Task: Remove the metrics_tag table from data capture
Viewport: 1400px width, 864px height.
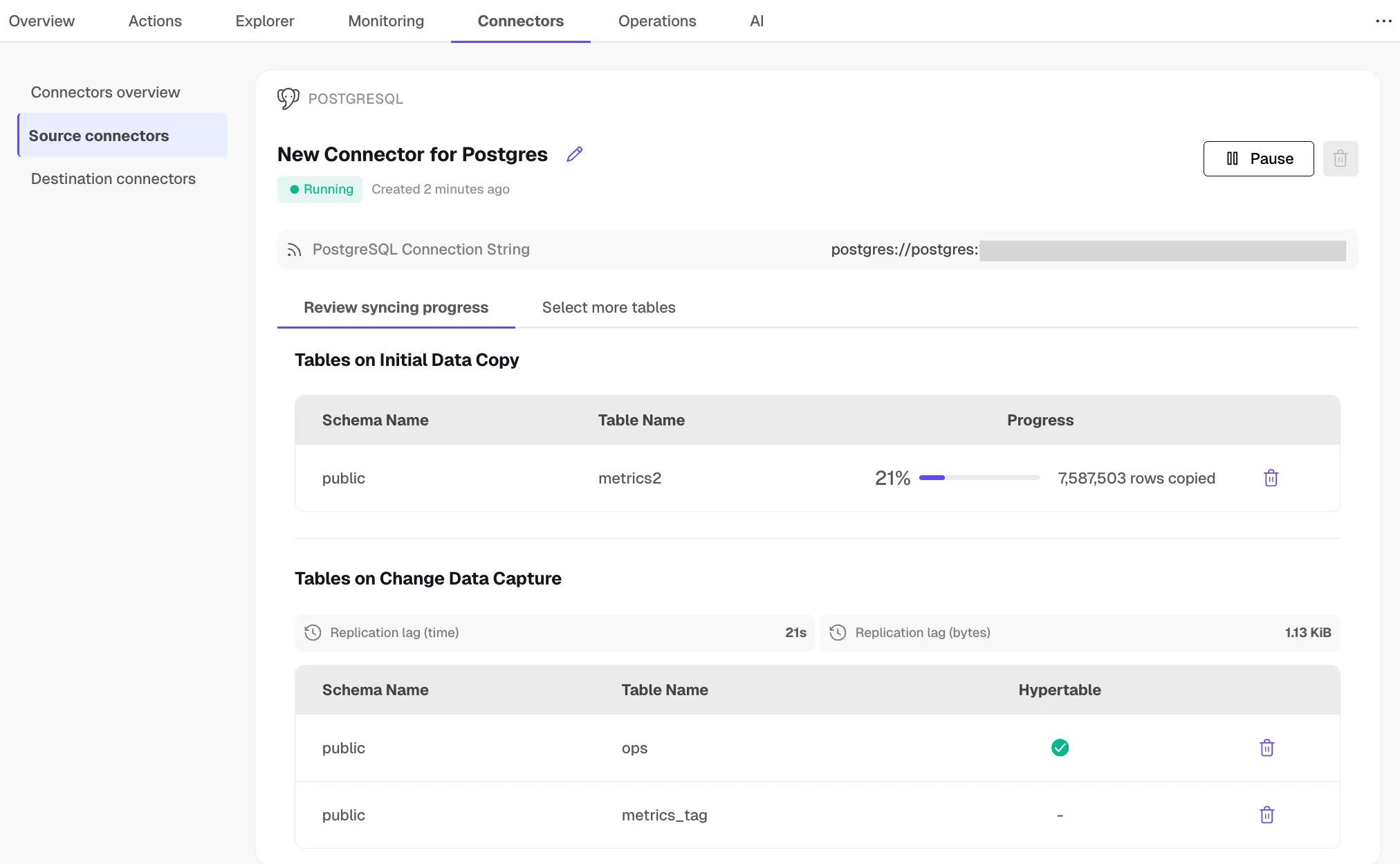Action: (1267, 815)
